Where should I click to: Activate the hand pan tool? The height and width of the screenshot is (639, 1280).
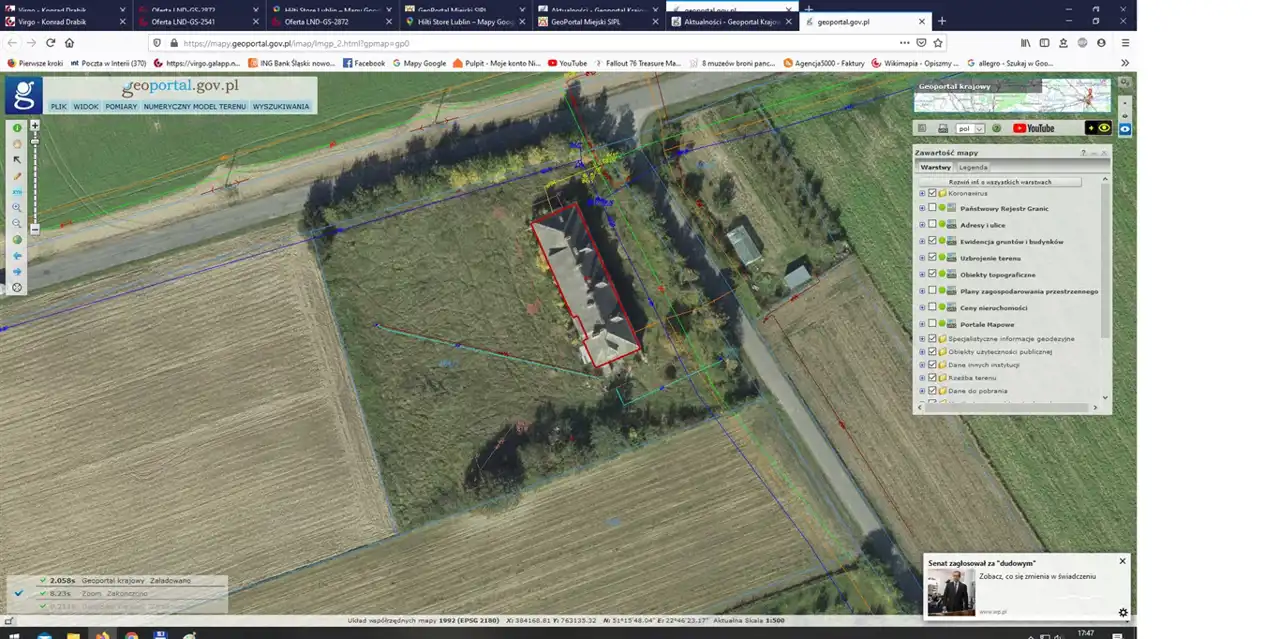(17, 144)
